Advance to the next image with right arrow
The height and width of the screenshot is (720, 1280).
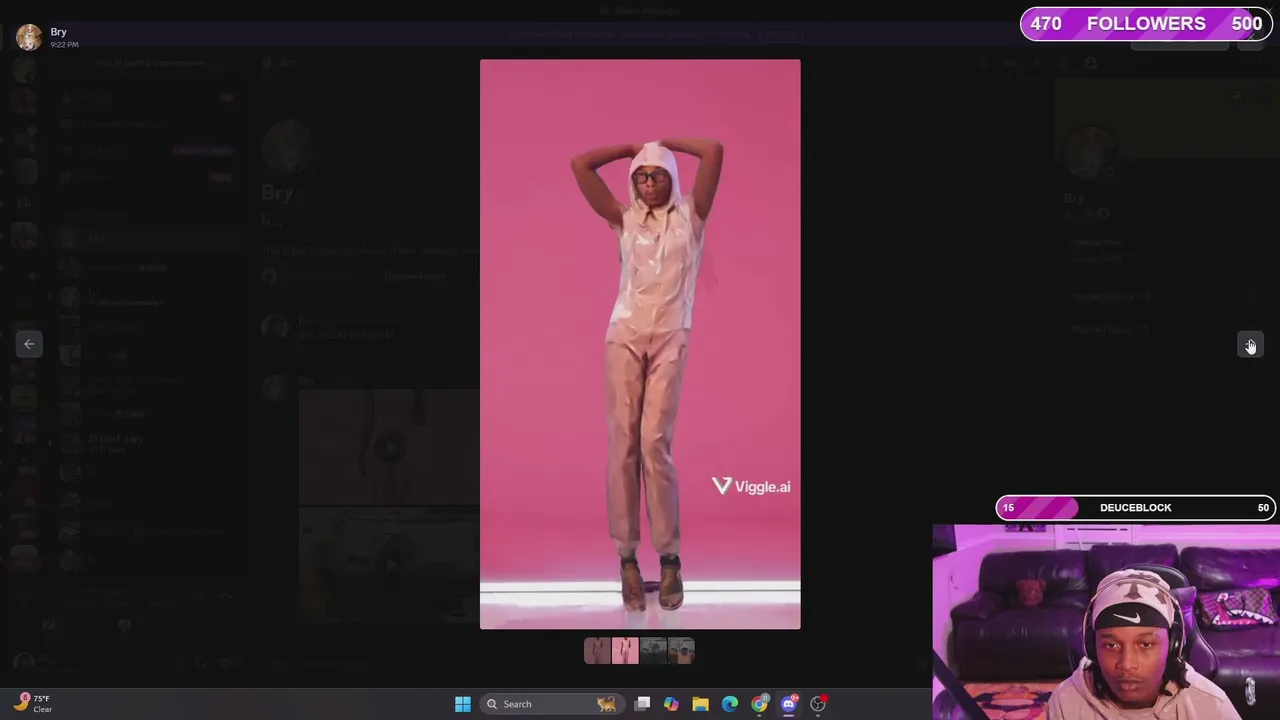coord(1250,345)
